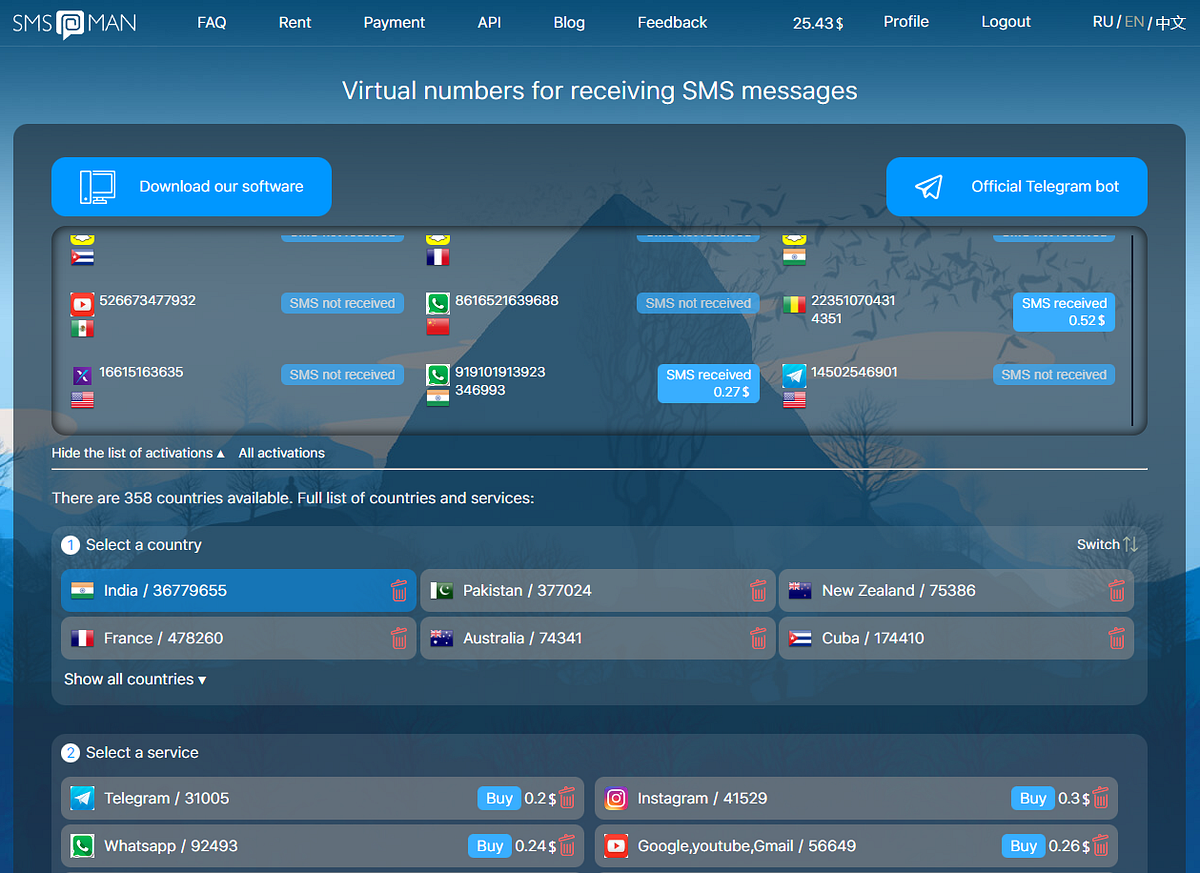Open All activations link
1200x873 pixels.
pyautogui.click(x=282, y=453)
